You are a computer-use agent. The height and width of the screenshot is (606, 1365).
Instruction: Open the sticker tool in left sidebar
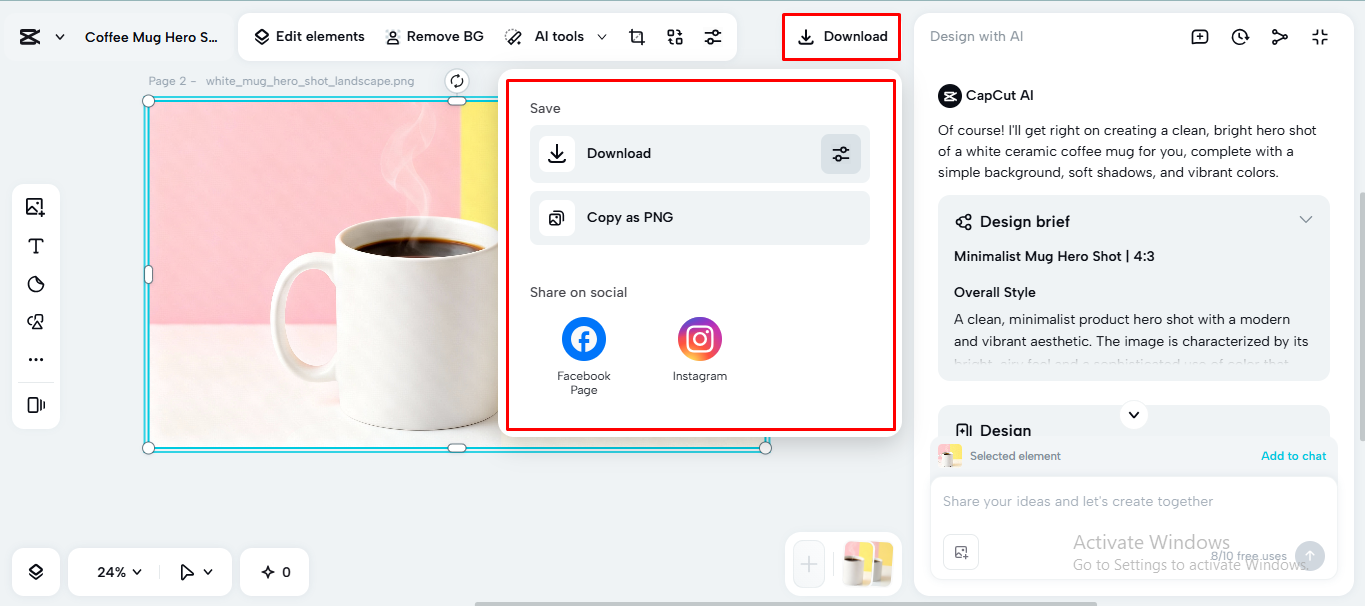[x=36, y=284]
